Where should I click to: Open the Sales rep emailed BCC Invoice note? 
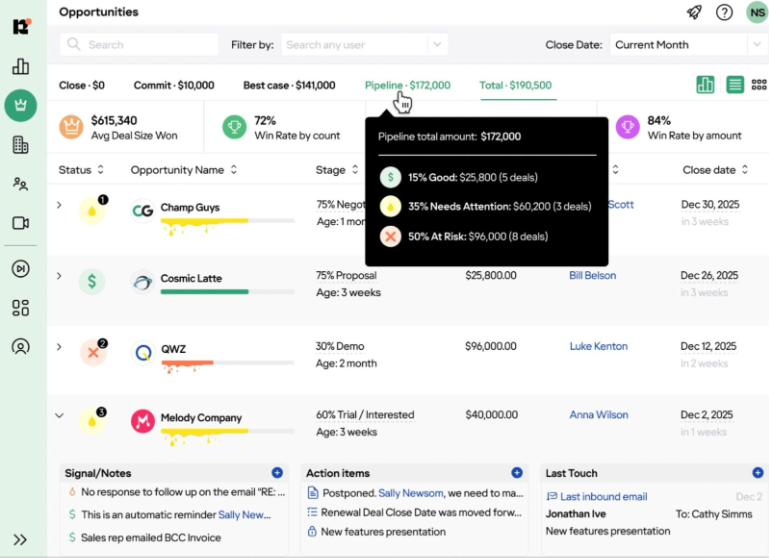[151, 537]
